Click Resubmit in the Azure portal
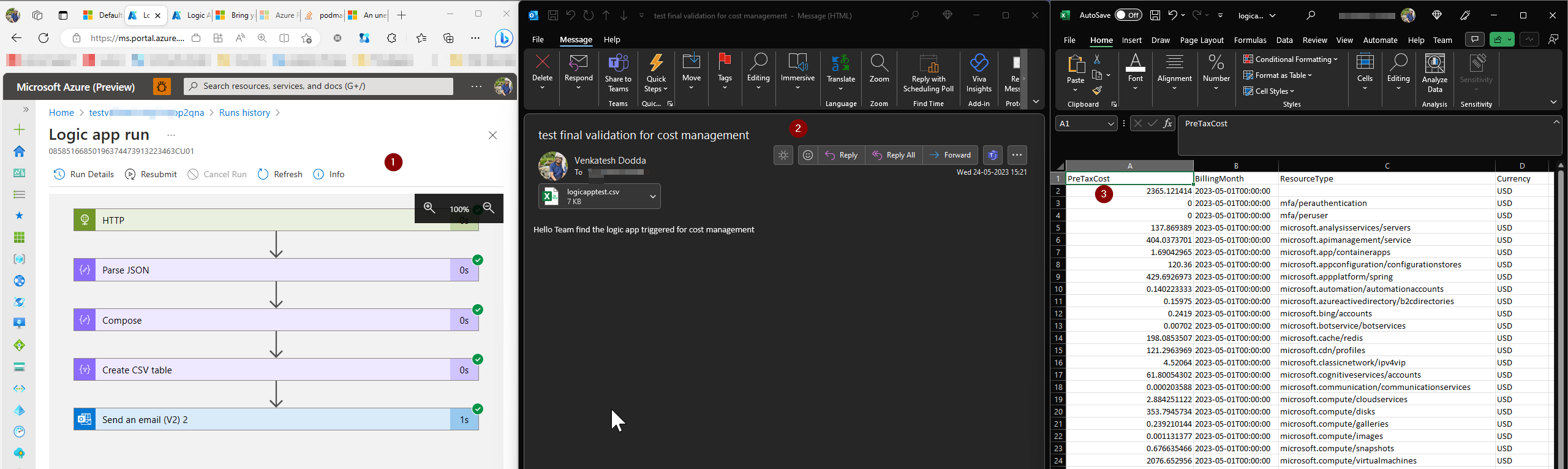Viewport: 1568px width, 469px height. point(151,174)
